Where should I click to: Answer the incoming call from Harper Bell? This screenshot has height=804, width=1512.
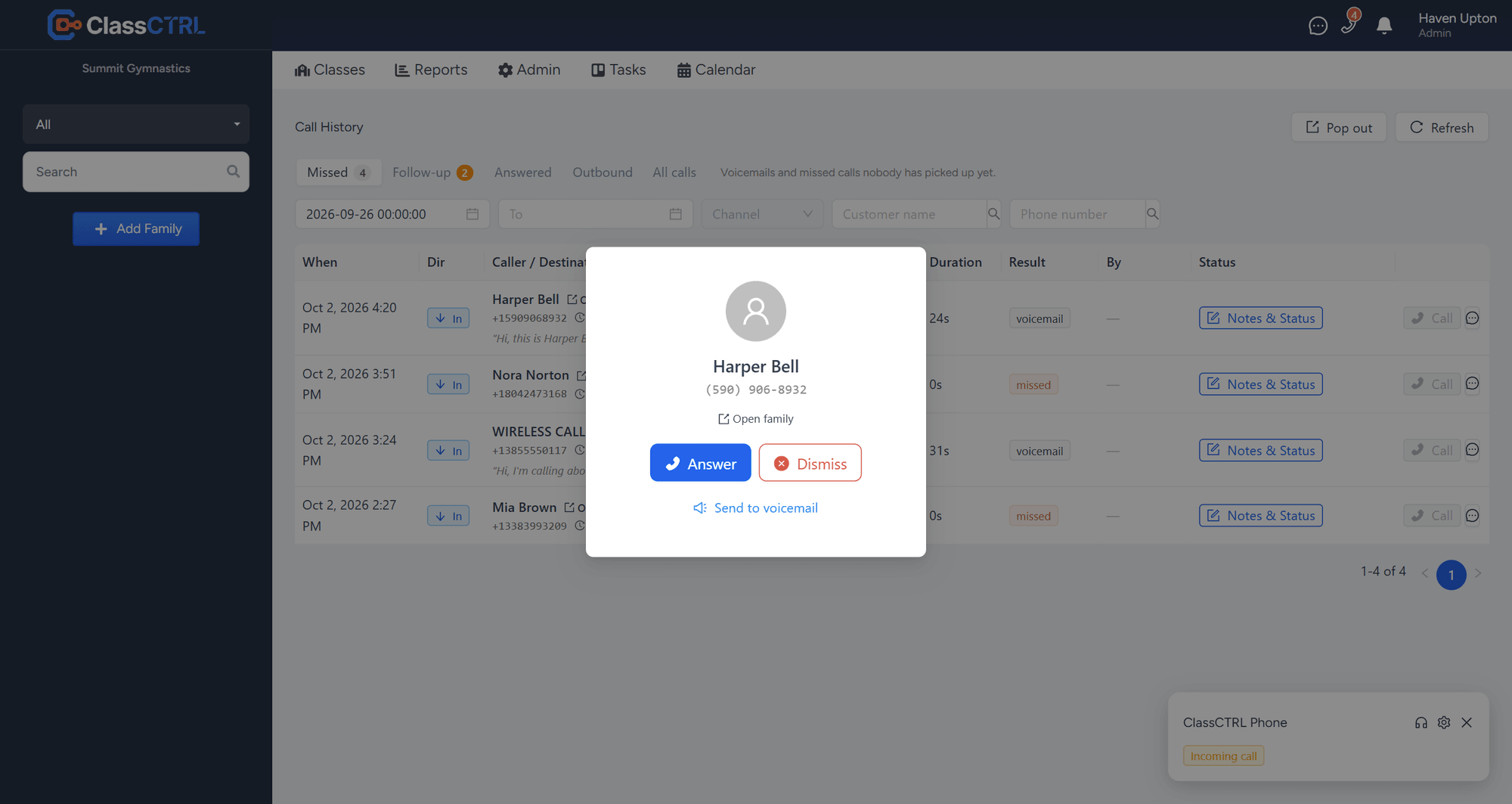coord(701,463)
